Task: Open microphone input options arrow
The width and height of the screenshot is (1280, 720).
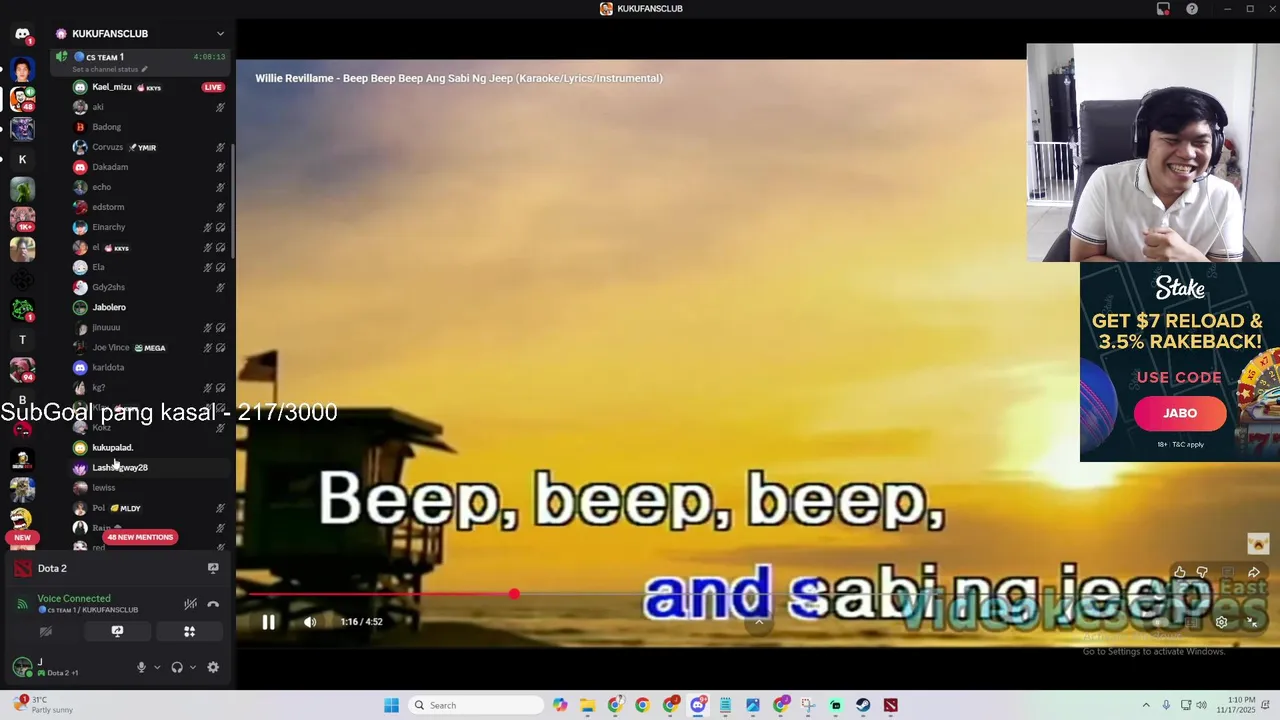Action: point(157,667)
